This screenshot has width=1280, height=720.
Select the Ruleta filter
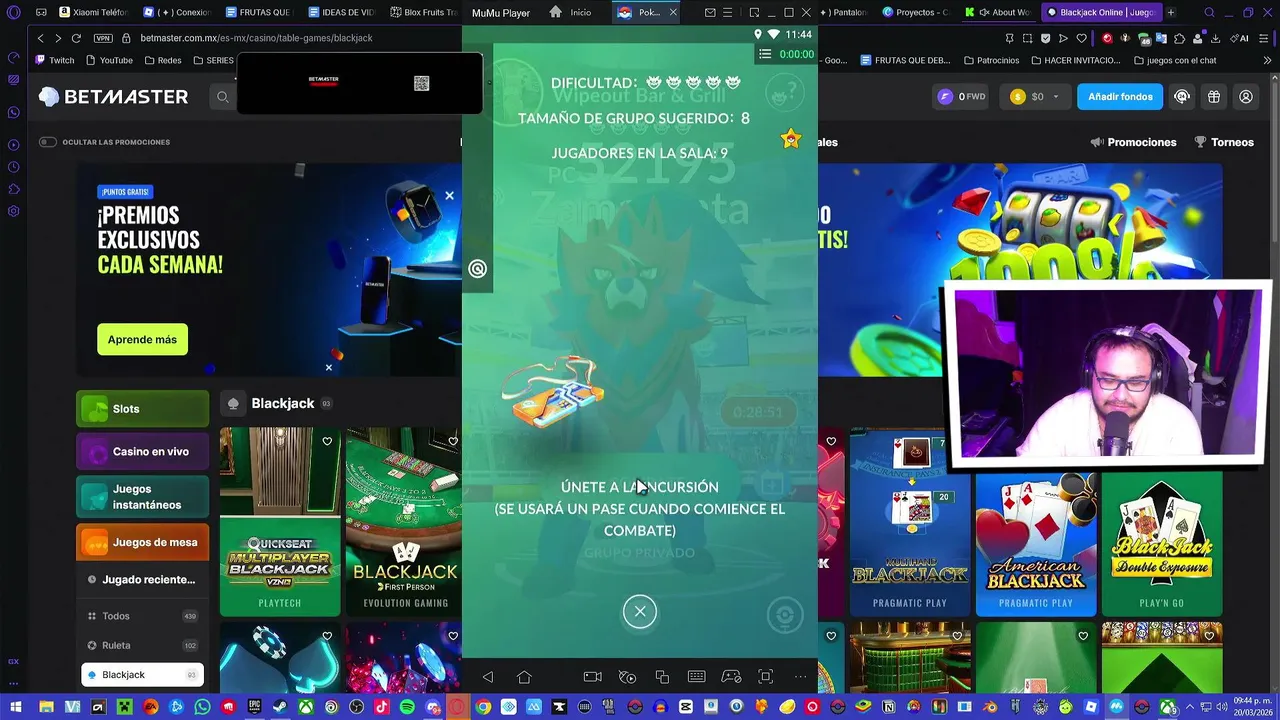(x=142, y=645)
